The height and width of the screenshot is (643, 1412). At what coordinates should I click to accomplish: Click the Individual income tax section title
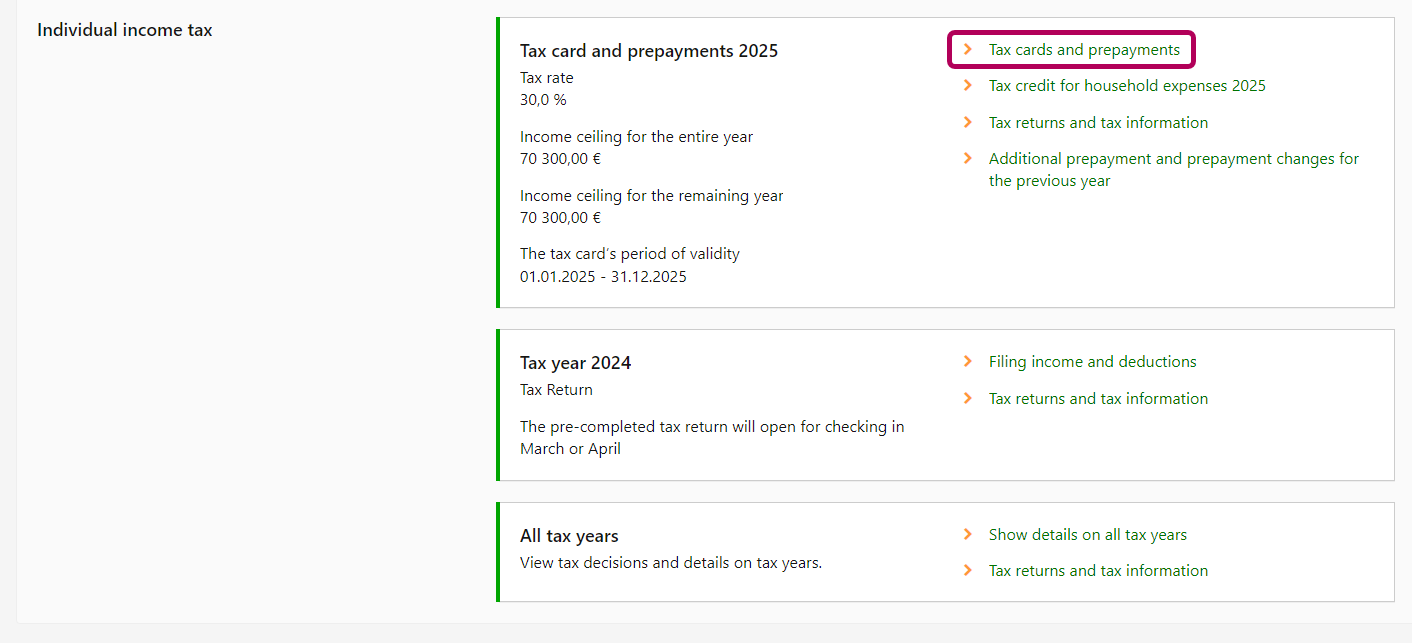pyautogui.click(x=124, y=30)
